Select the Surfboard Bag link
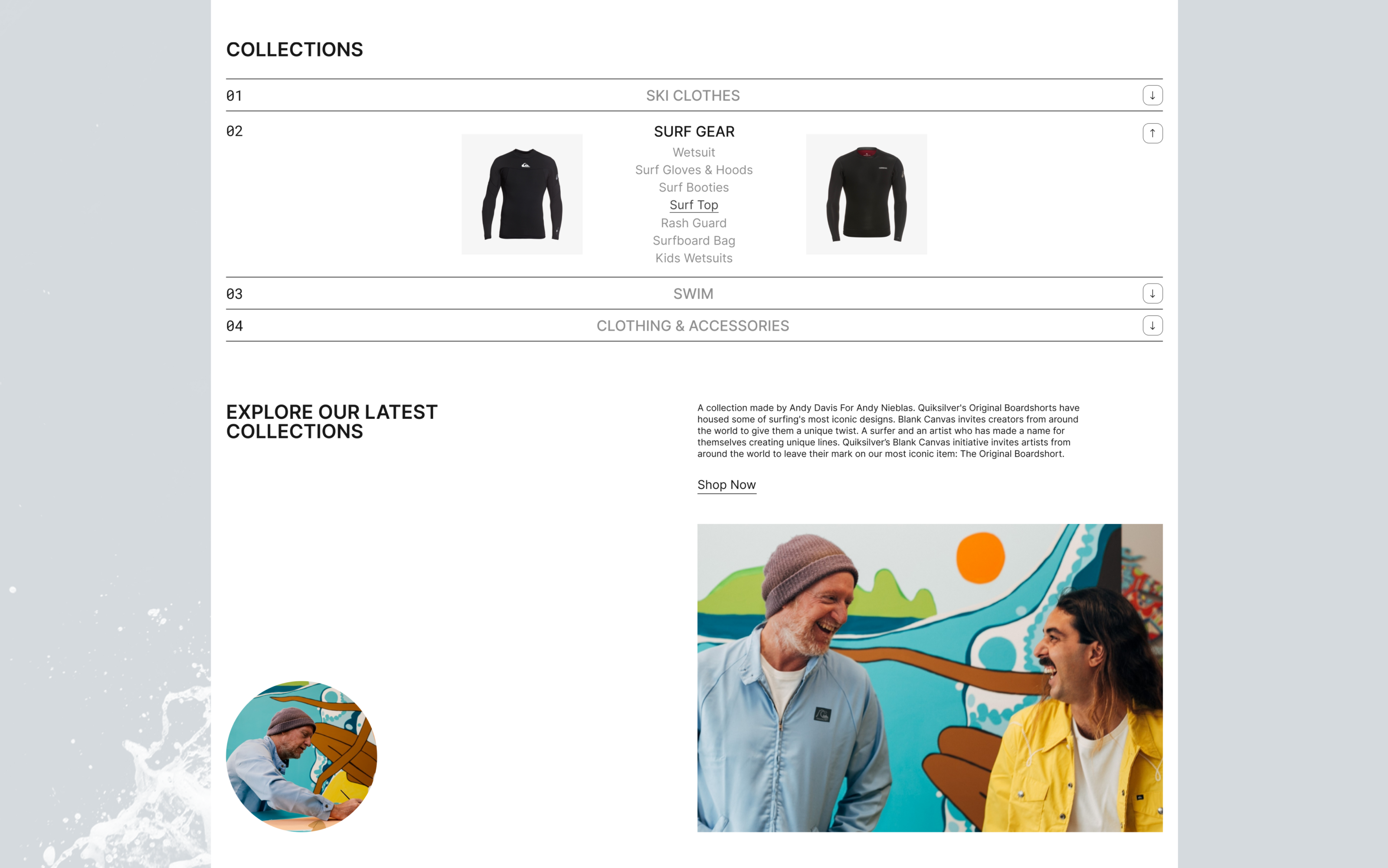Screen dimensions: 1388x868 coord(694,241)
